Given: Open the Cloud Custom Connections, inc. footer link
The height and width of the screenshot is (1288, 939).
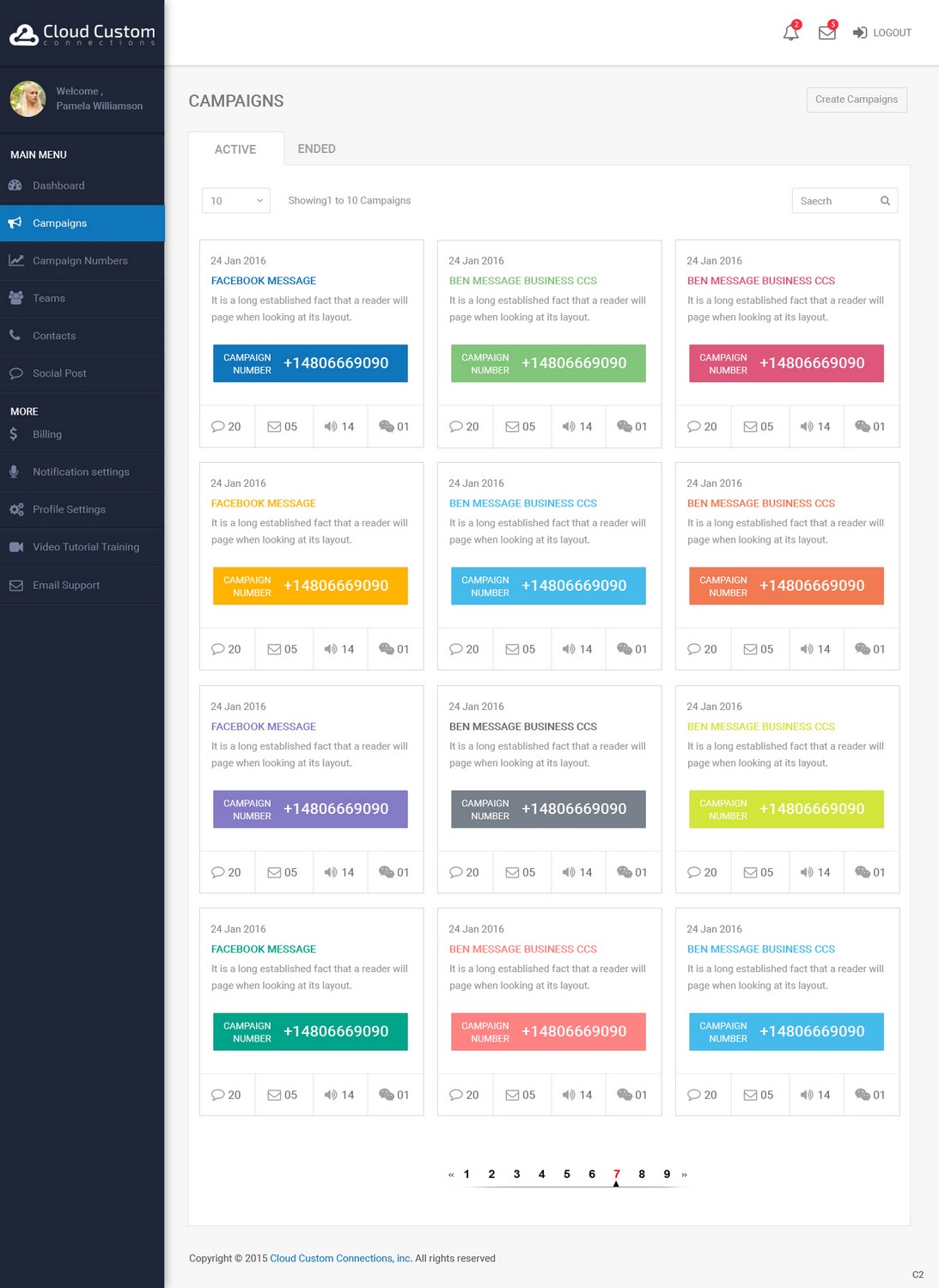Looking at the screenshot, I should tap(341, 1258).
